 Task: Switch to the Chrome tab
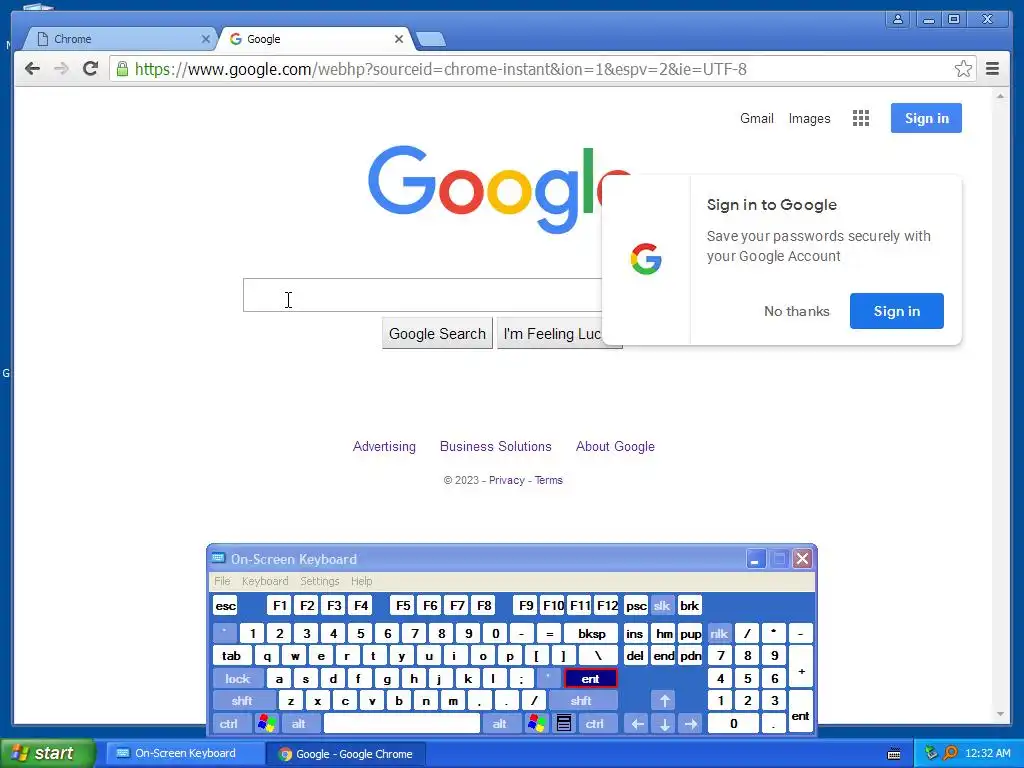(118, 39)
